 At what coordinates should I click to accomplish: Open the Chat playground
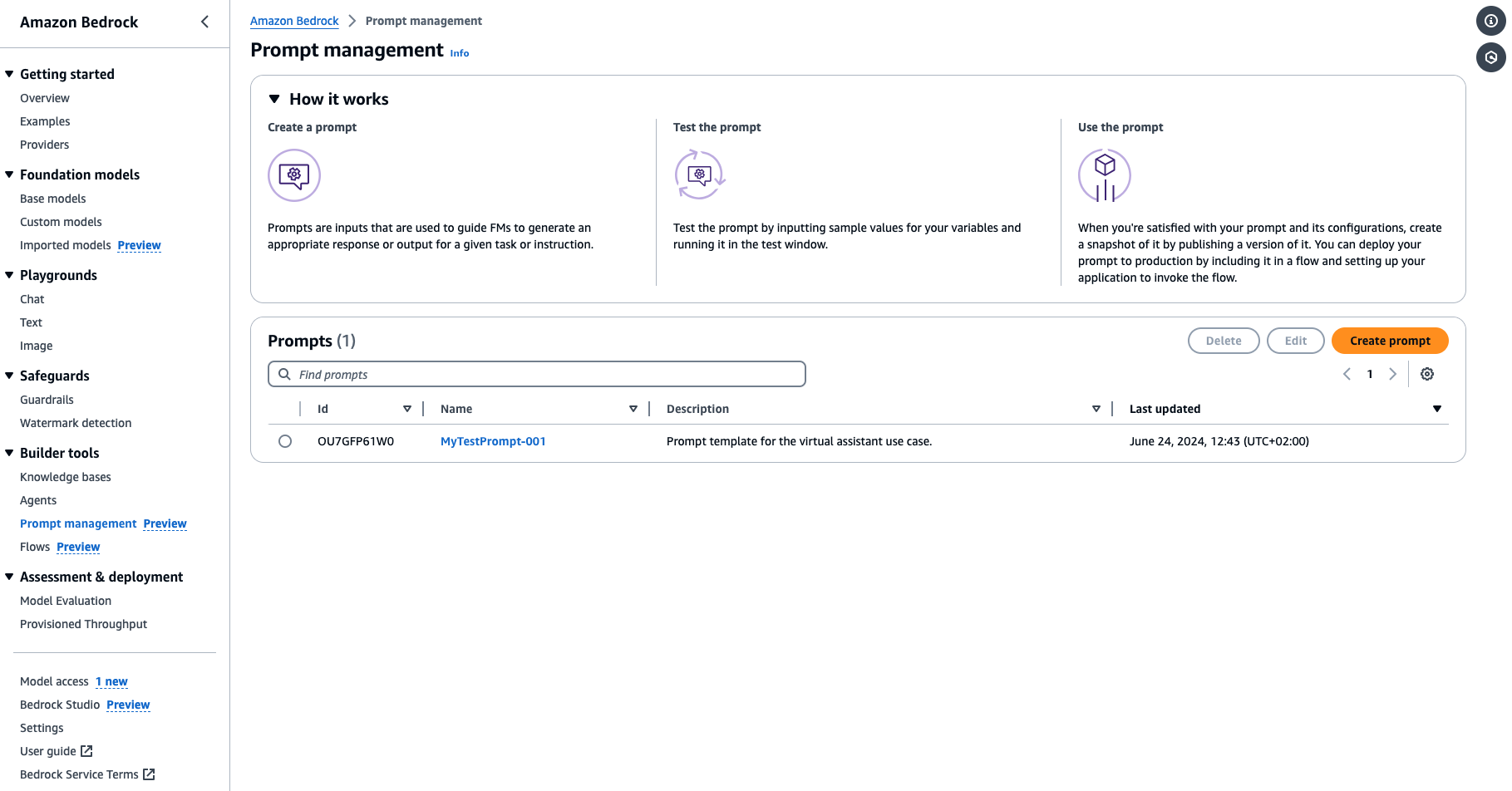[x=32, y=299]
